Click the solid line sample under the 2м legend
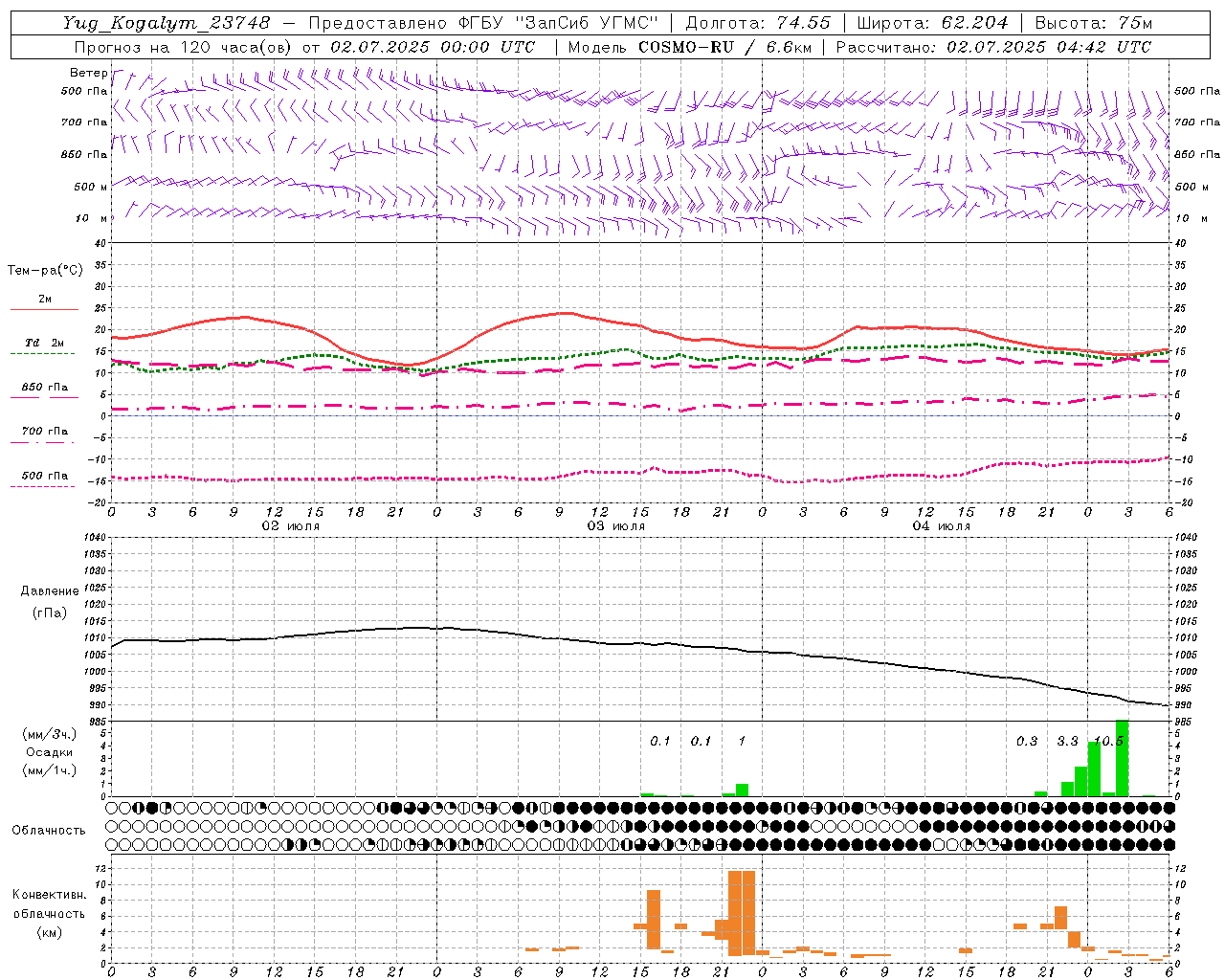This screenshot has height=980, width=1225. [44, 310]
